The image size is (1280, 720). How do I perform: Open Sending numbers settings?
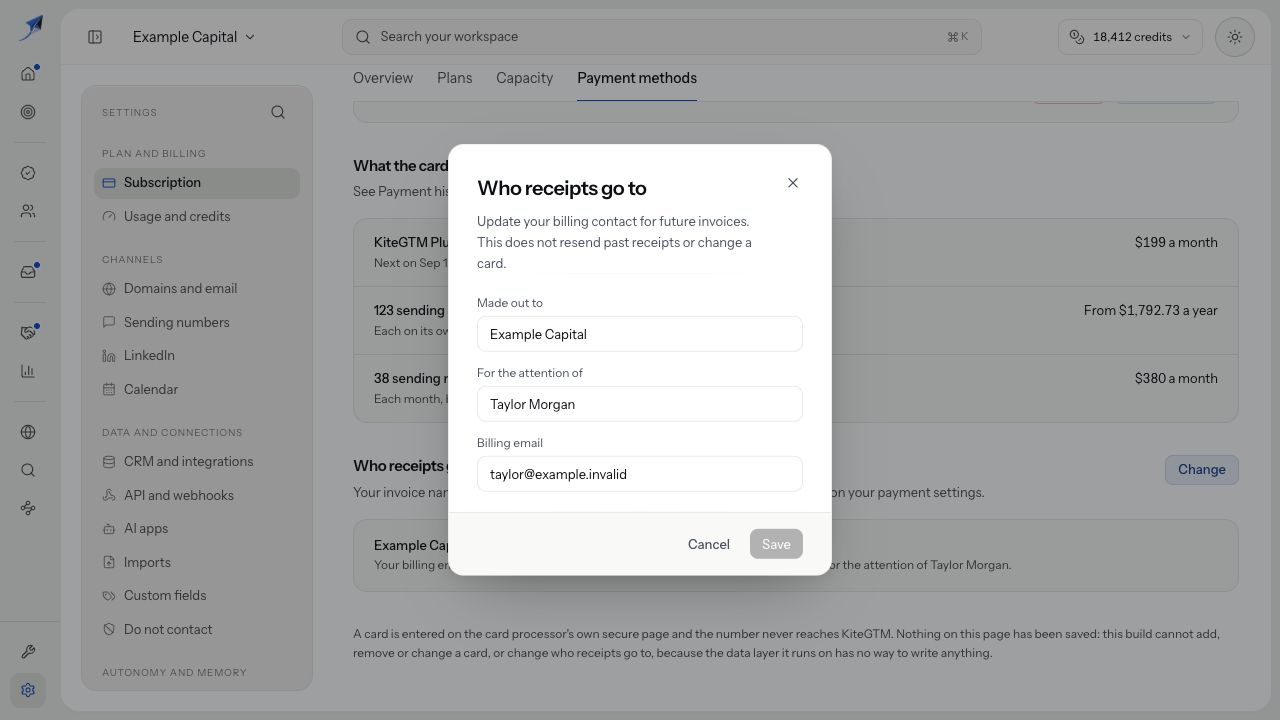click(197, 322)
